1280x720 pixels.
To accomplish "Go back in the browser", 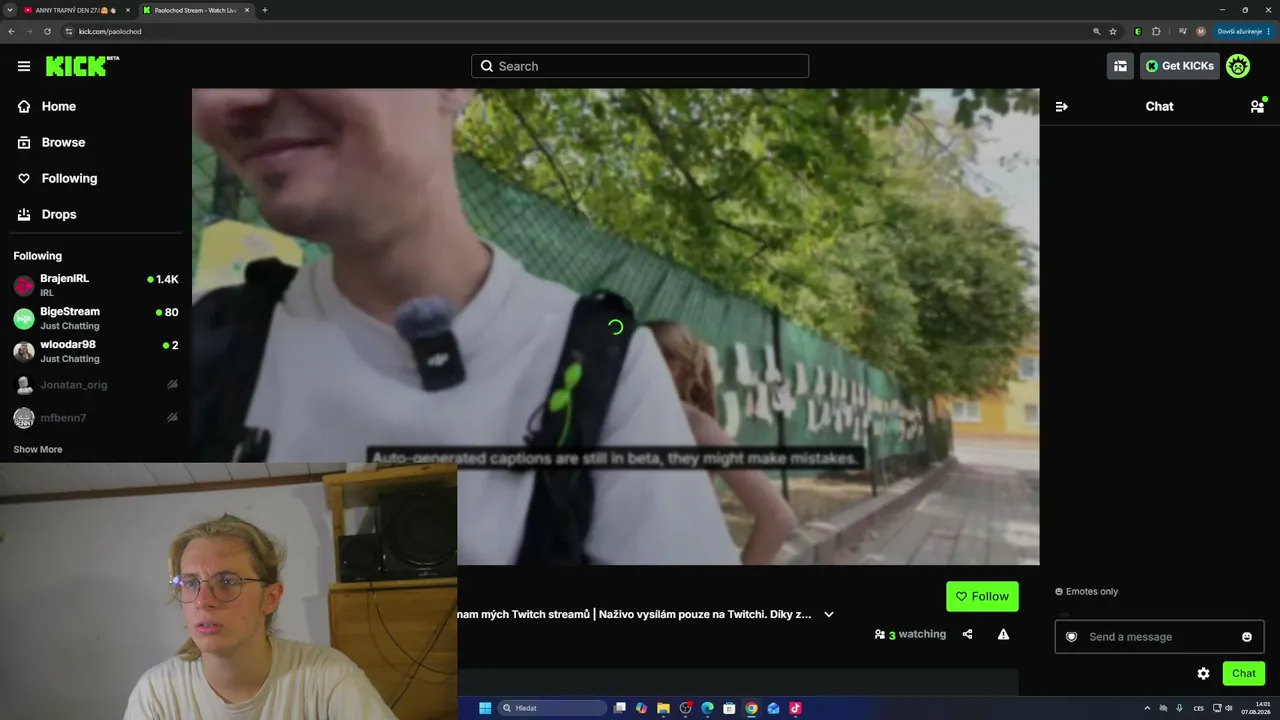I will [x=11, y=31].
